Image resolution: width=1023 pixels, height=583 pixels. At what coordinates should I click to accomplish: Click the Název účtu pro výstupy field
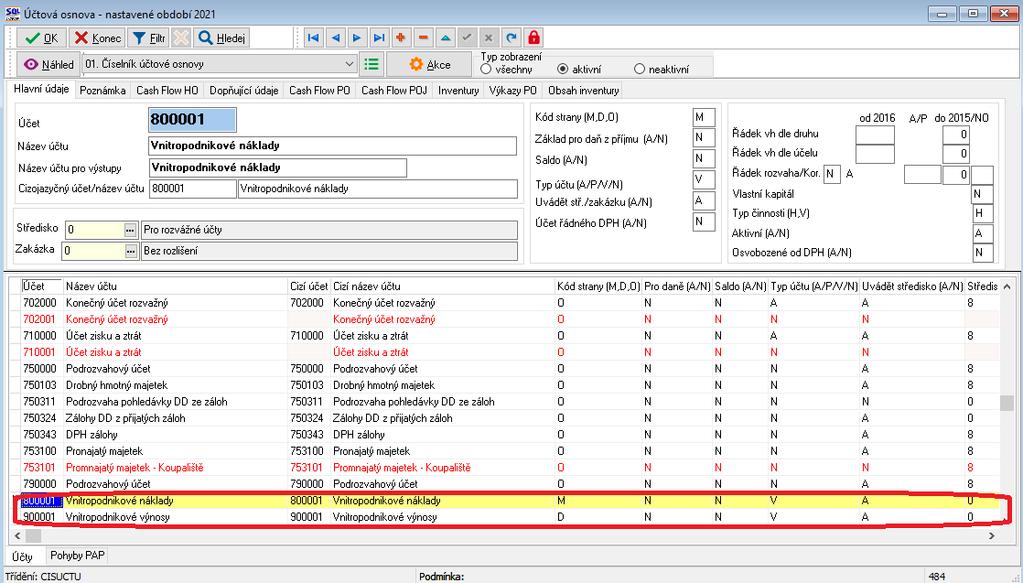(278, 168)
